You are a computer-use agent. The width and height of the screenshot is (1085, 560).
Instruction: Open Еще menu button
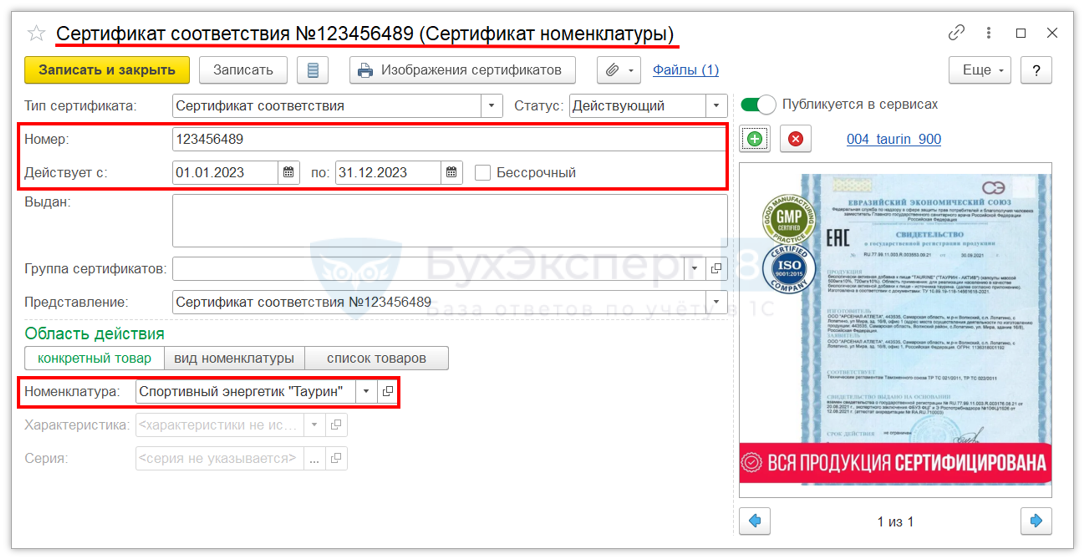(980, 70)
